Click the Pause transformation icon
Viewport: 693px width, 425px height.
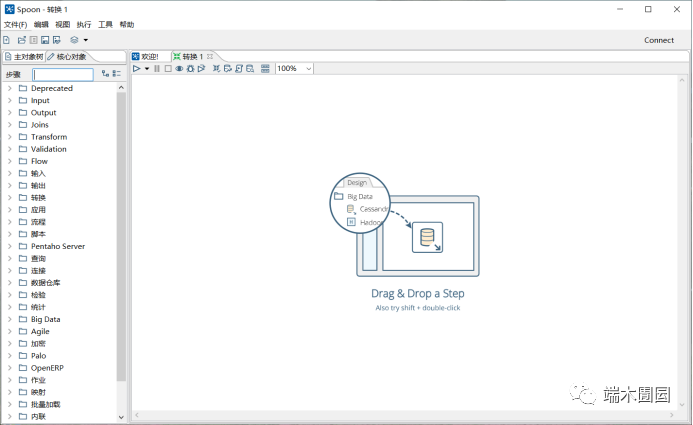pyautogui.click(x=157, y=69)
